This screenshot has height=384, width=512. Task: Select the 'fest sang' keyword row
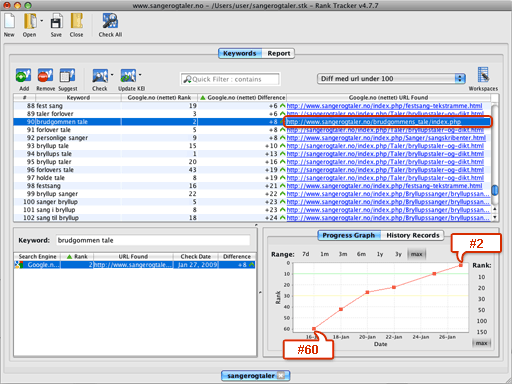point(252,106)
